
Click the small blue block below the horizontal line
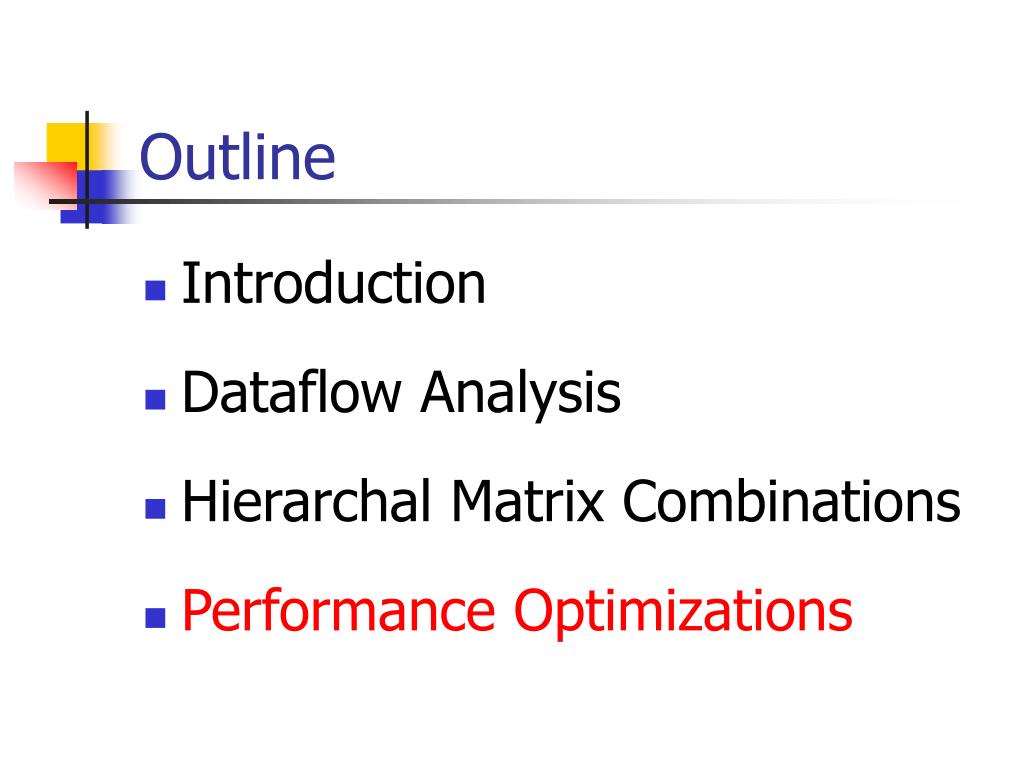[82, 214]
